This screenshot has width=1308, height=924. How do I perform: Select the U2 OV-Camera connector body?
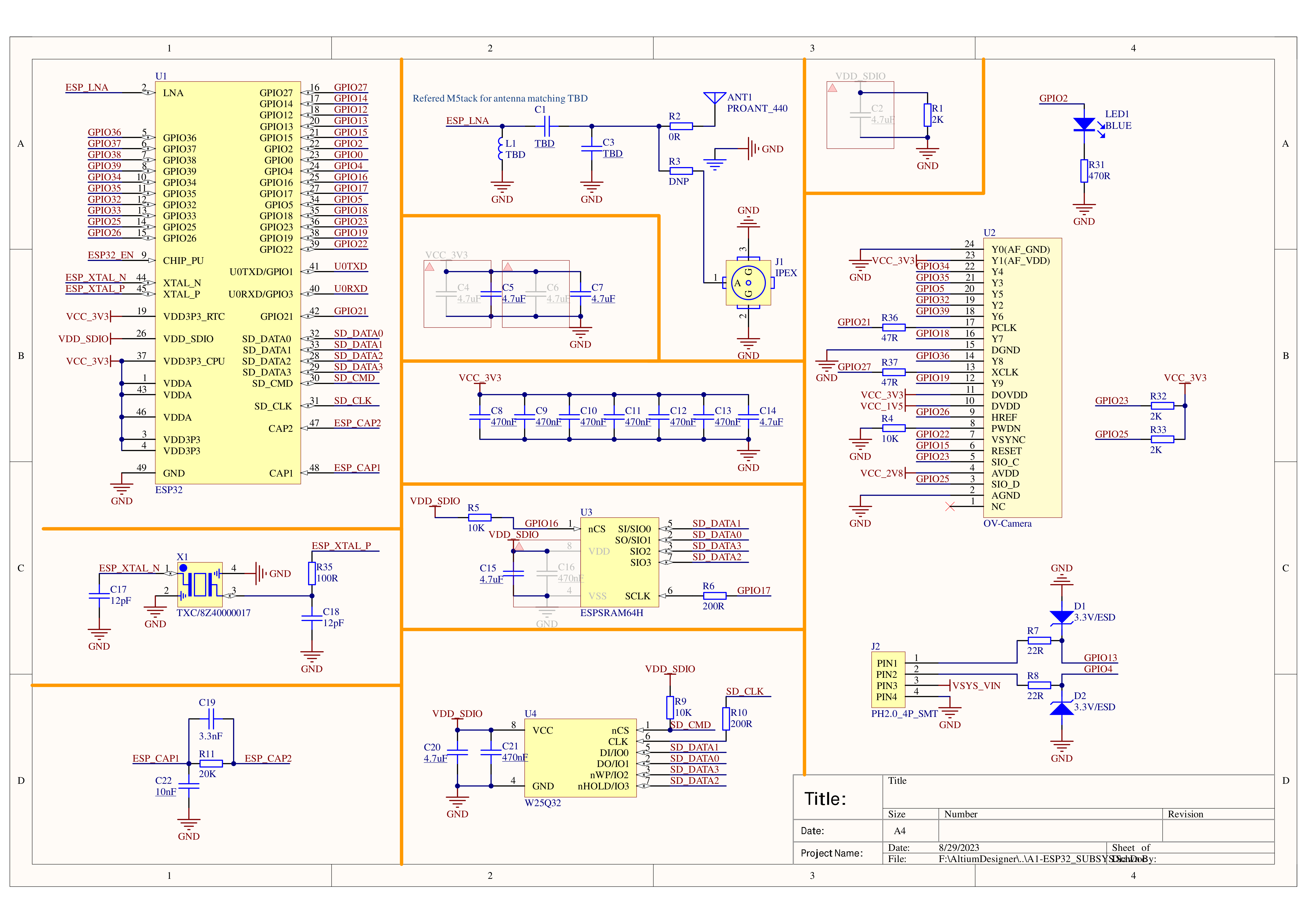[x=1023, y=378]
